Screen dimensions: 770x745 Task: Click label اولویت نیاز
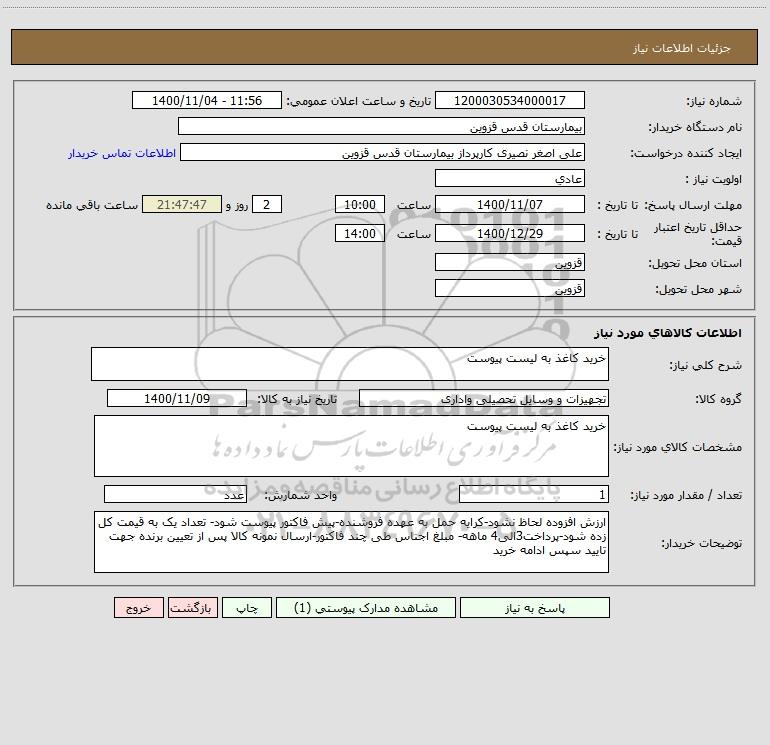pyautogui.click(x=714, y=179)
